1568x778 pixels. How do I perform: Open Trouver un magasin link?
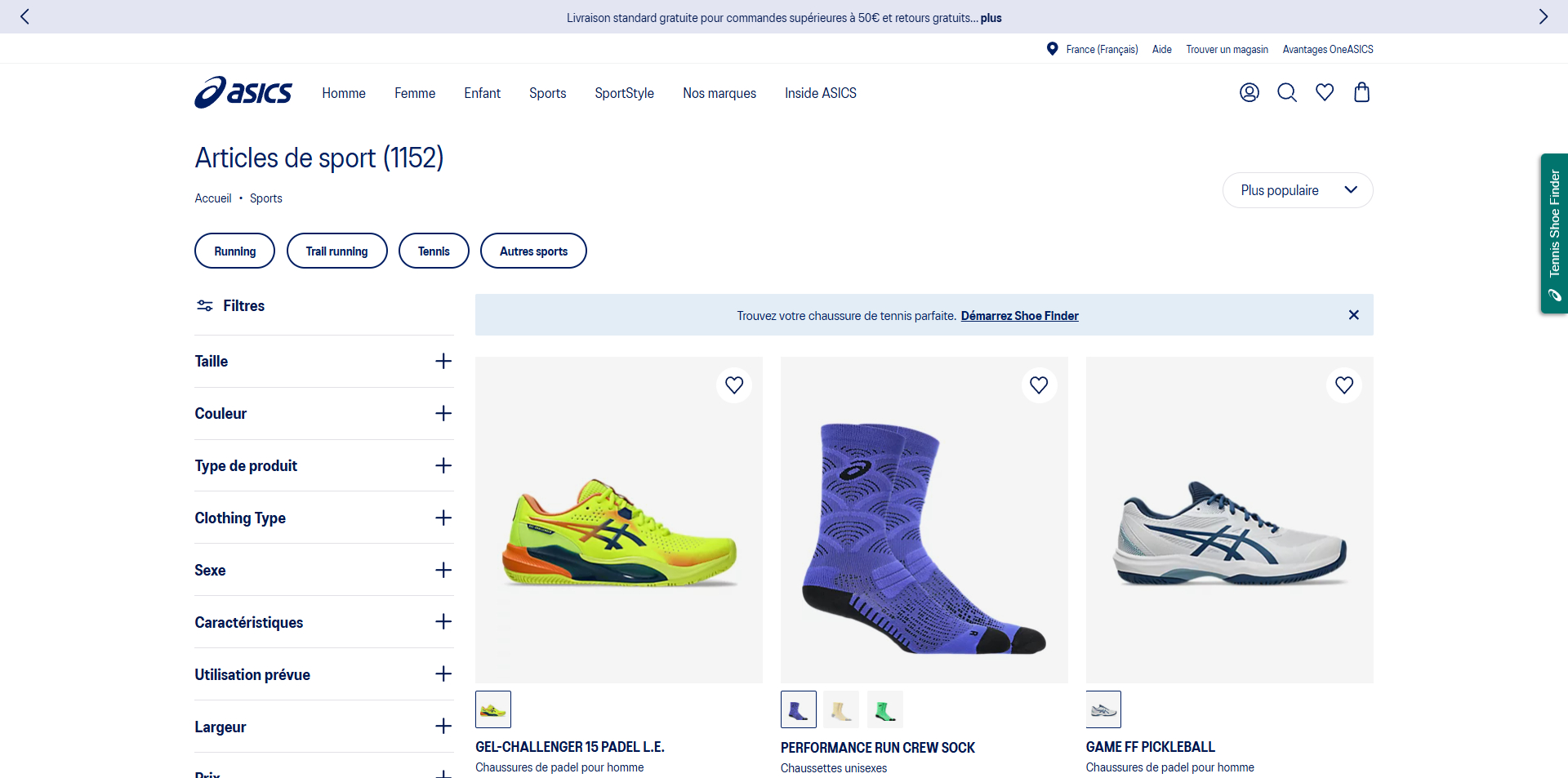coord(1227,50)
